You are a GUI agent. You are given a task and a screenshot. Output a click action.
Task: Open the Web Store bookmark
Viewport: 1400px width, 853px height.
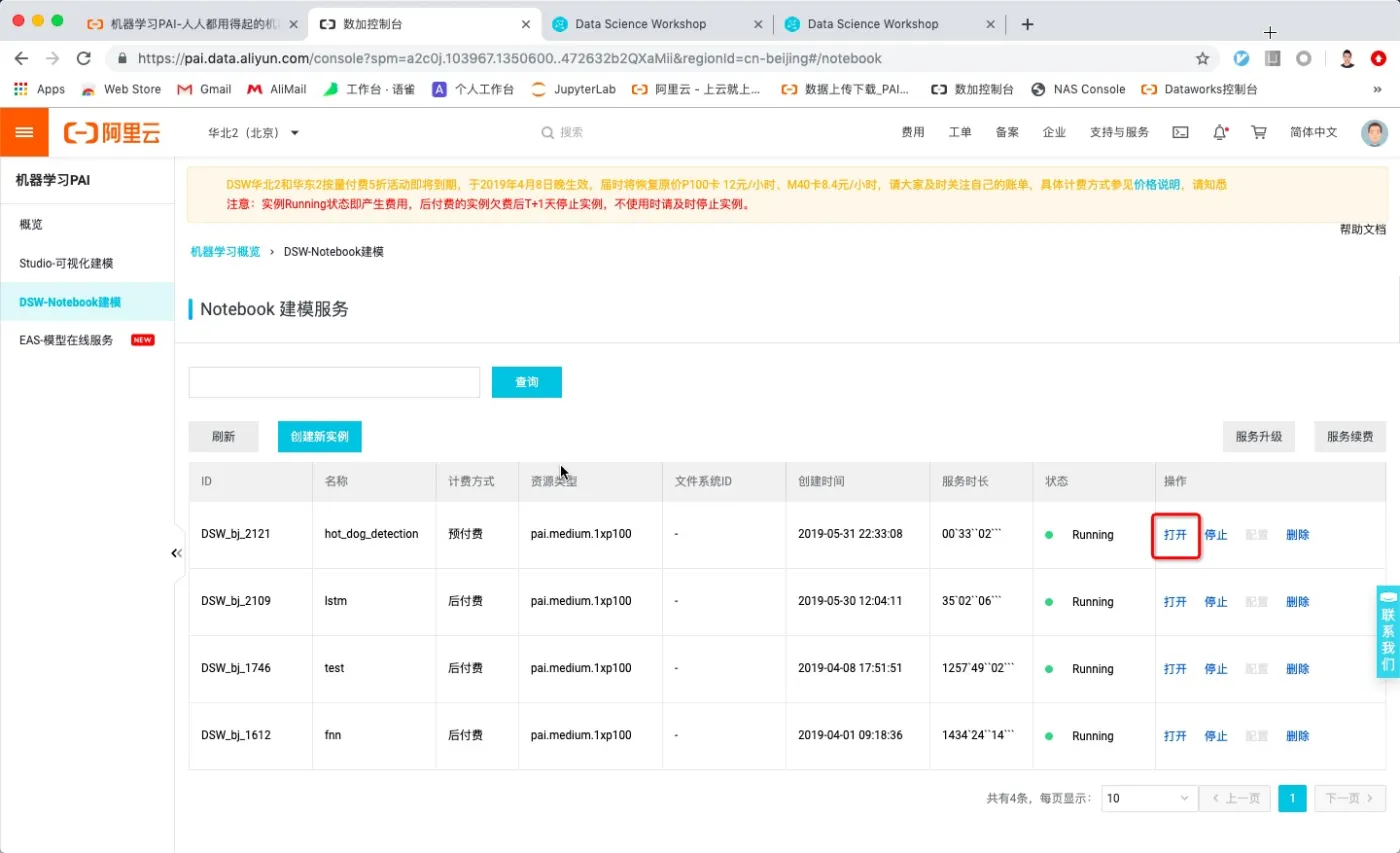pyautogui.click(x=121, y=89)
